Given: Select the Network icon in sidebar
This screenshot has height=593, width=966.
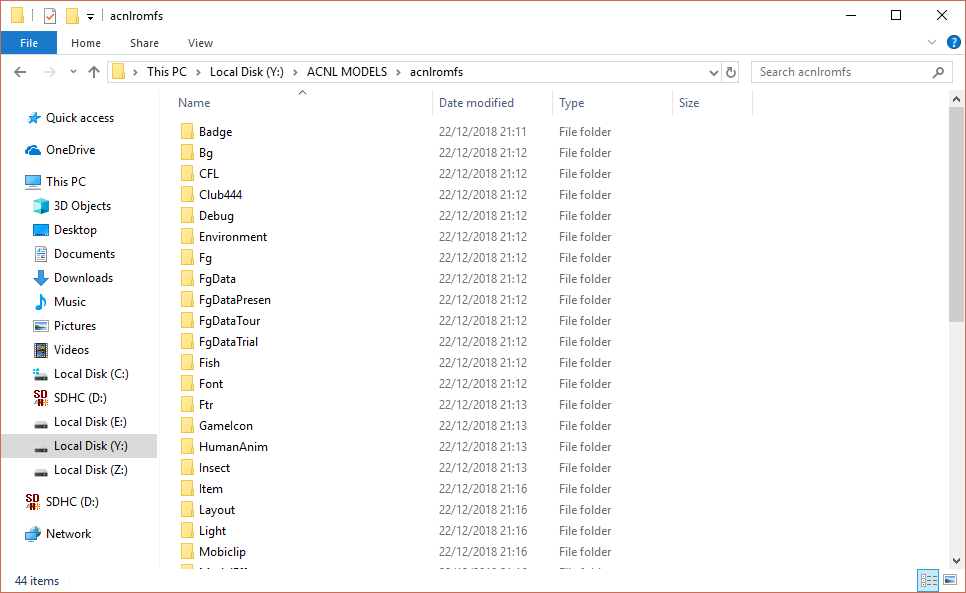Looking at the screenshot, I should coord(33,534).
